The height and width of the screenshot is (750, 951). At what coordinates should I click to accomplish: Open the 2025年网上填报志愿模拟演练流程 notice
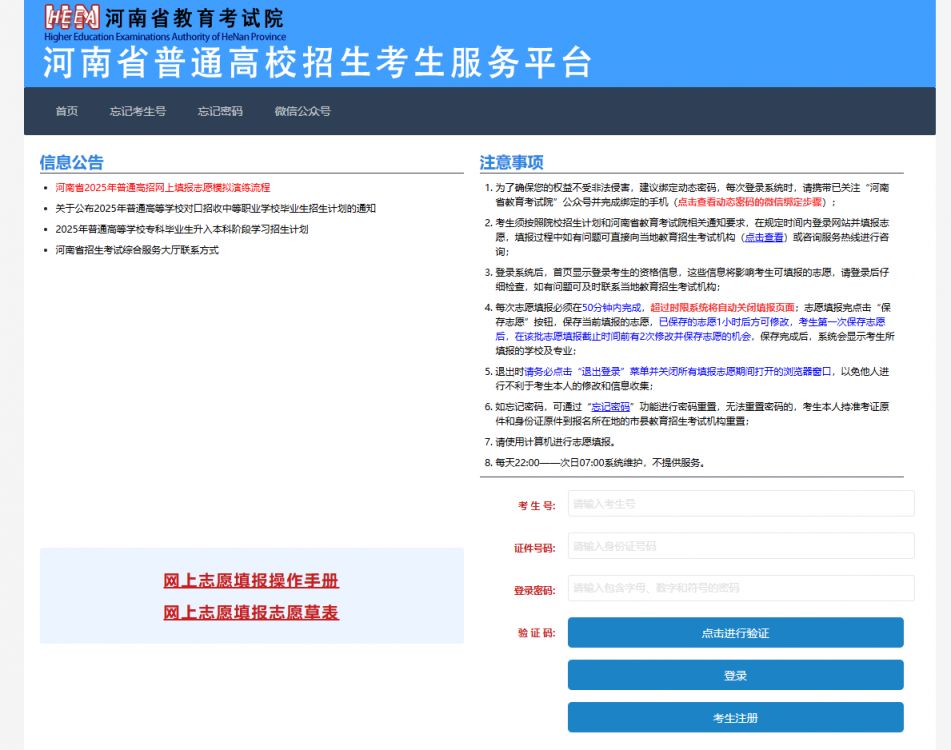[163, 188]
